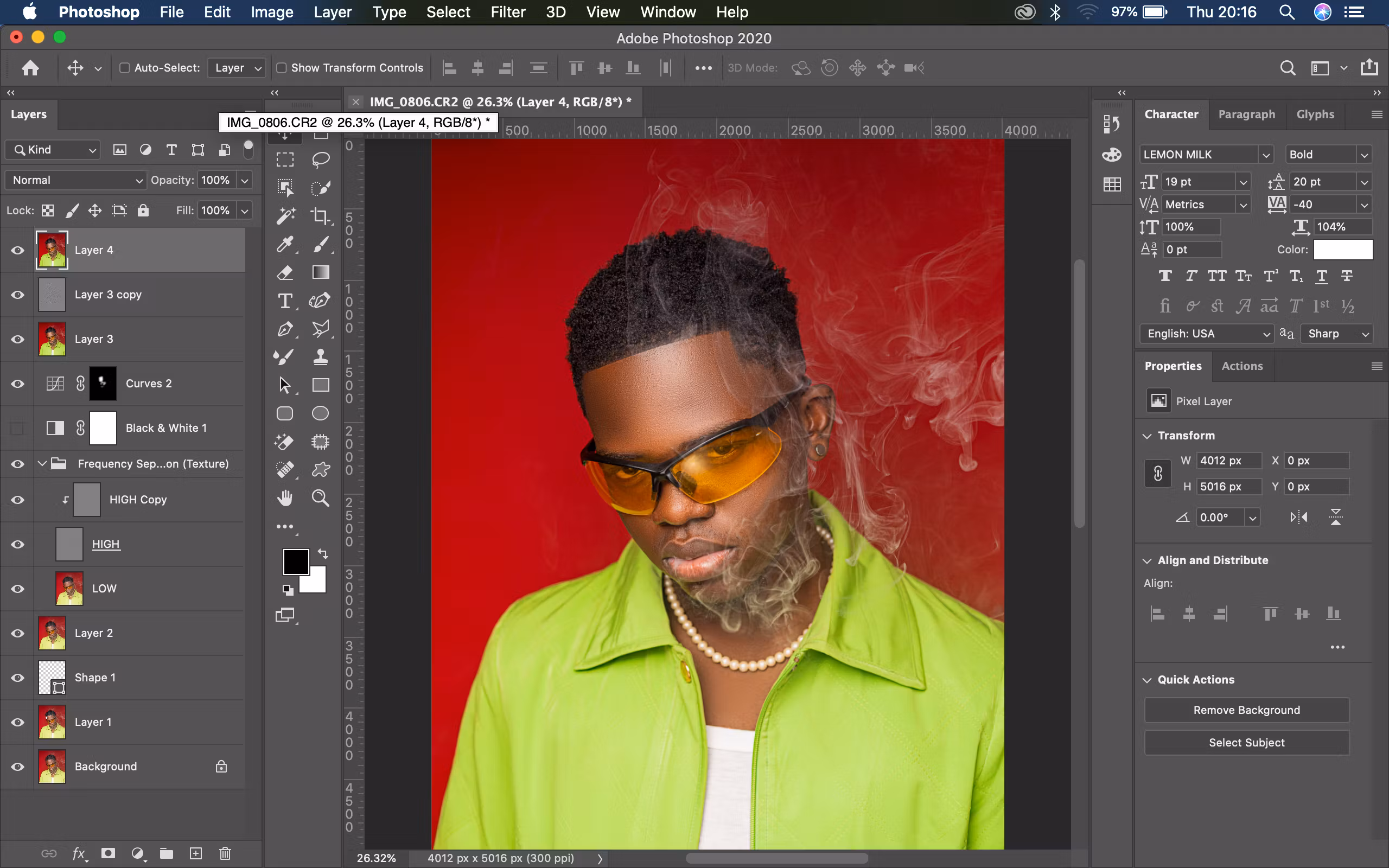Viewport: 1389px width, 868px height.
Task: Open the Filter menu
Action: point(508,12)
